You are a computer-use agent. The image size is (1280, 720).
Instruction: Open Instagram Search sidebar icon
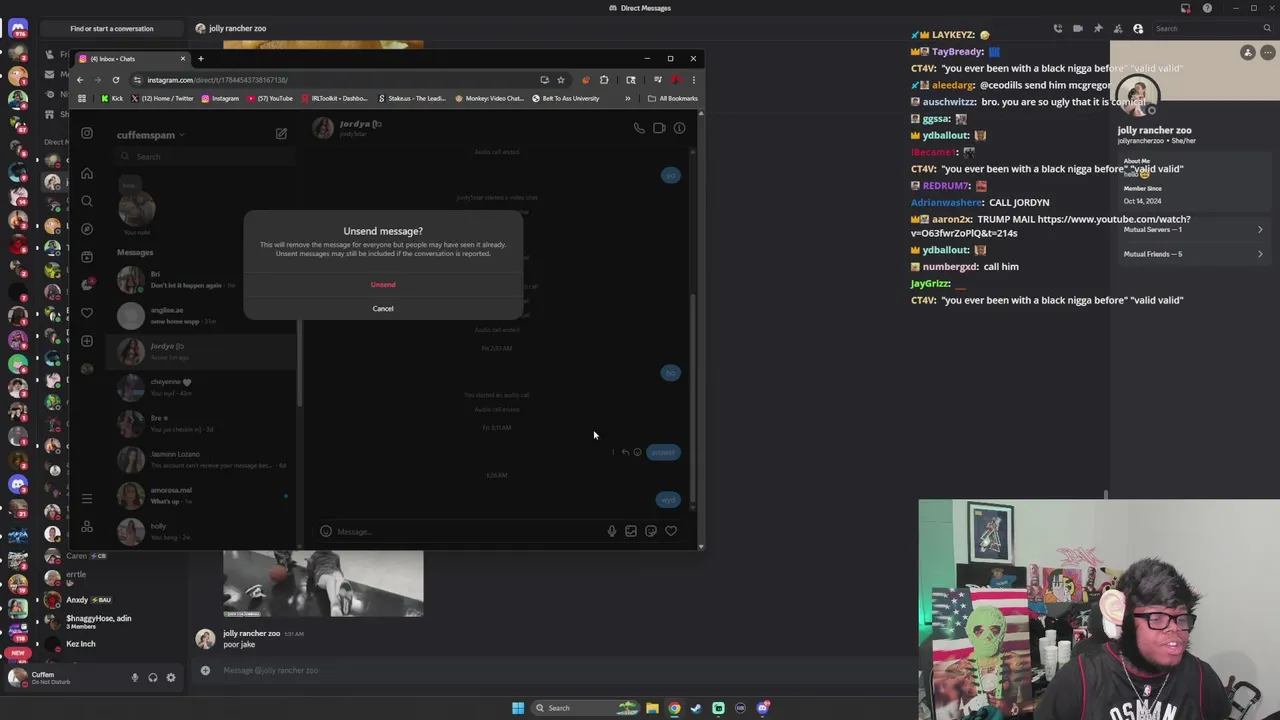tap(87, 201)
